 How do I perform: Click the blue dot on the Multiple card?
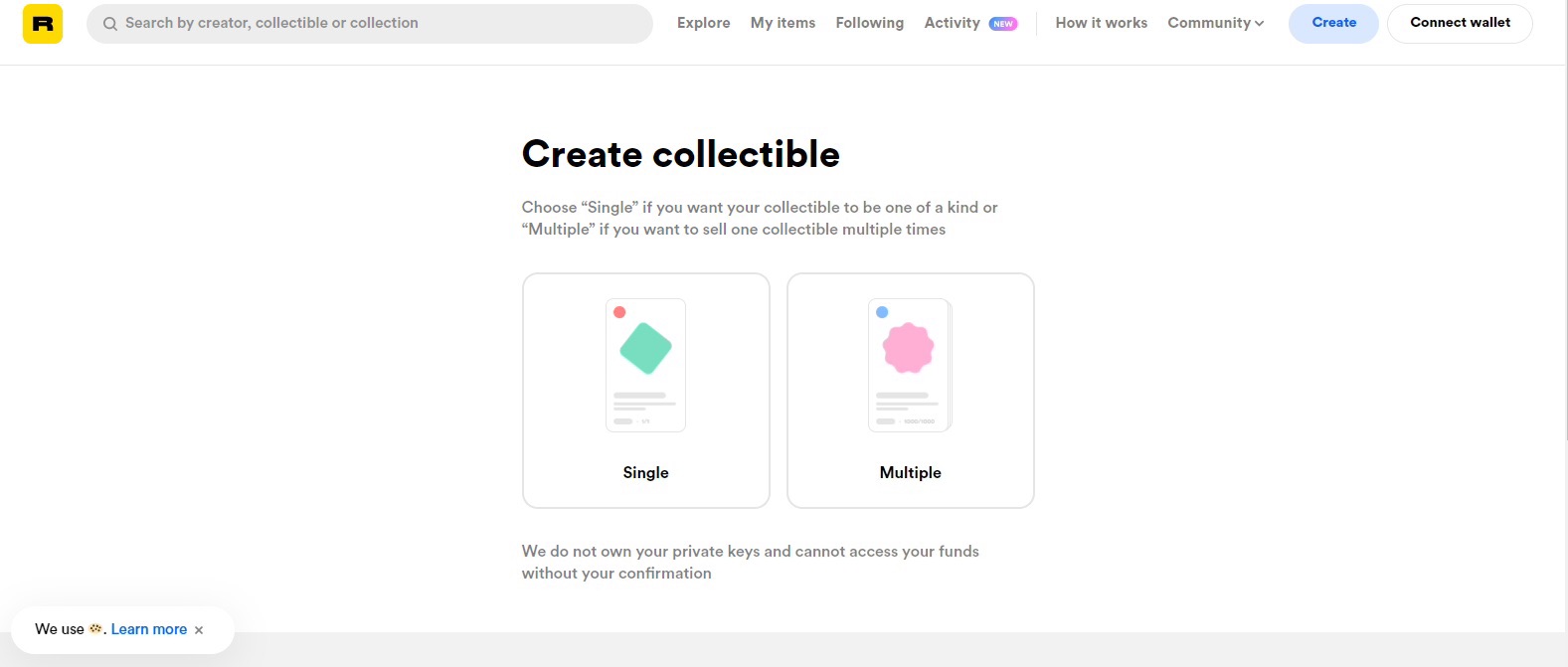(882, 312)
